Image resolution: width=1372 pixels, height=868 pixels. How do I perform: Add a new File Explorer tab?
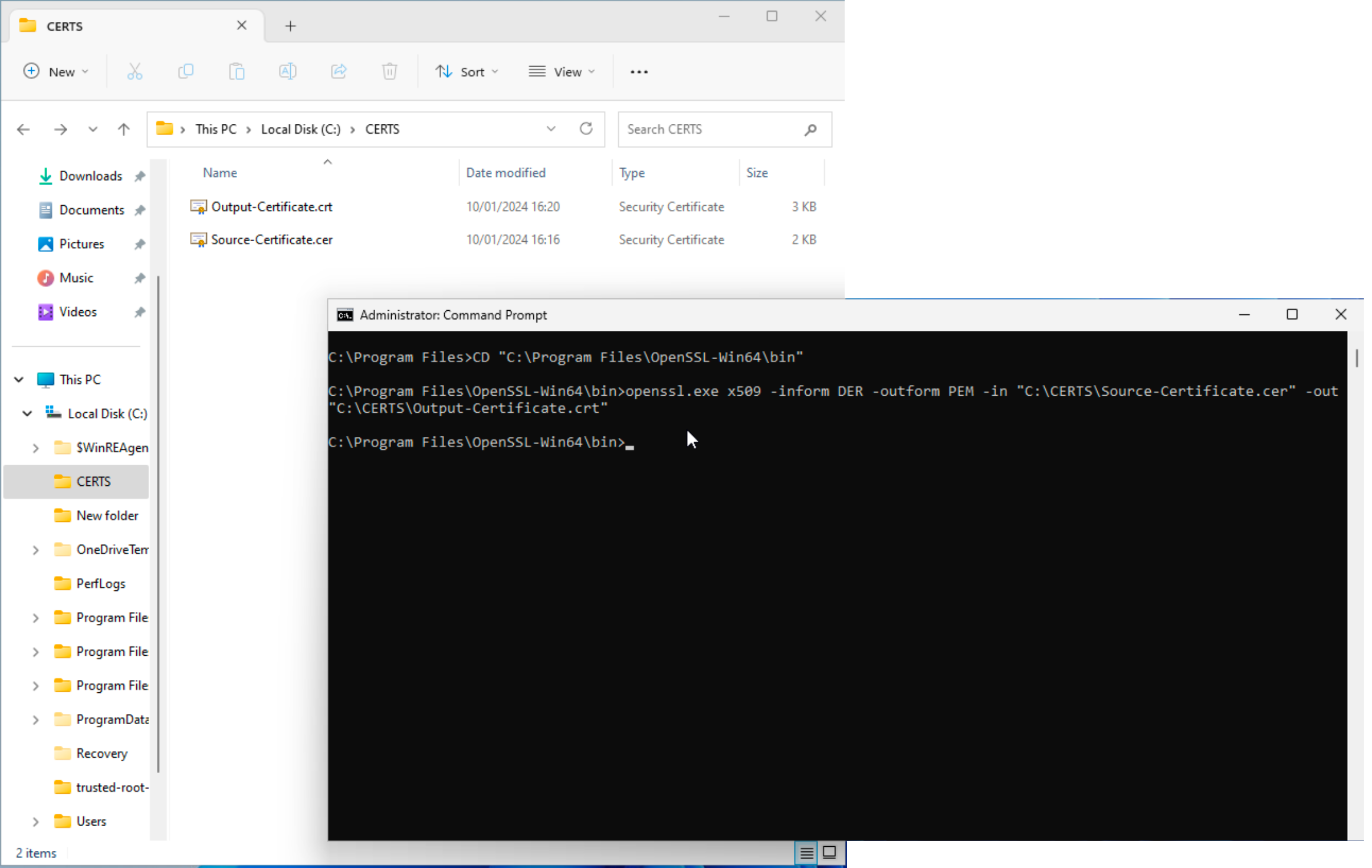coord(290,26)
